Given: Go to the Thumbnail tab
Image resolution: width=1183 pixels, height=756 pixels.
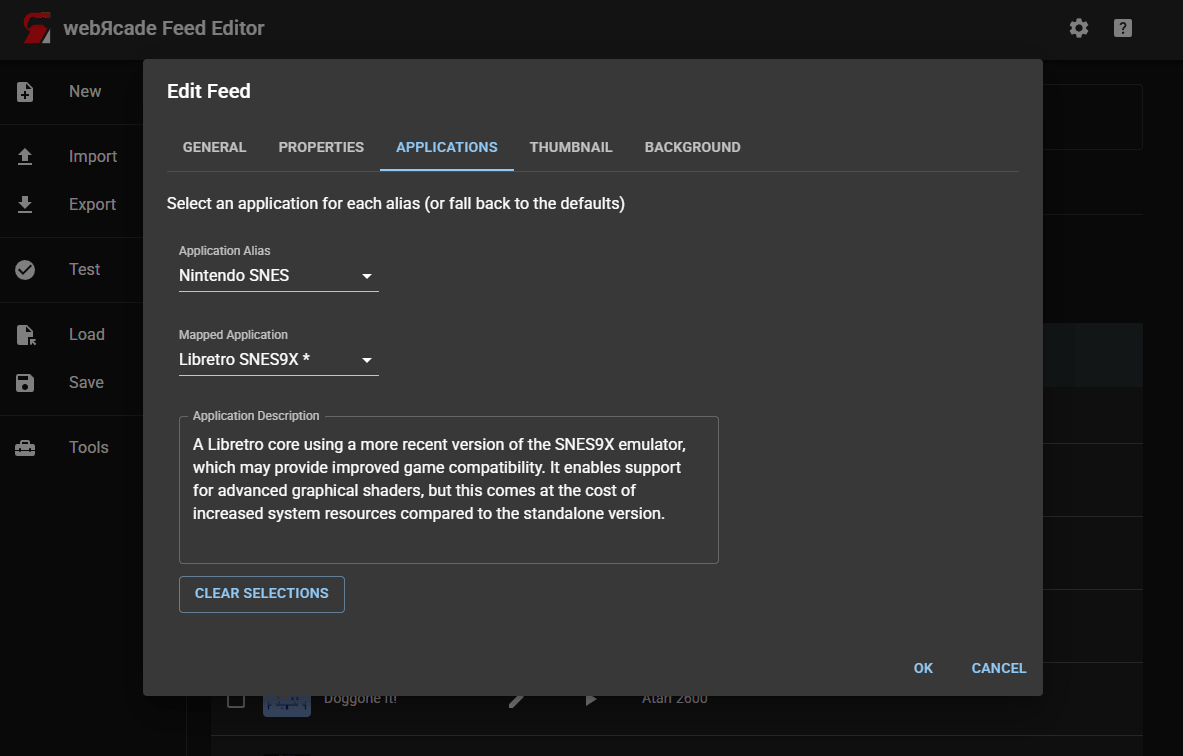Looking at the screenshot, I should [x=571, y=147].
